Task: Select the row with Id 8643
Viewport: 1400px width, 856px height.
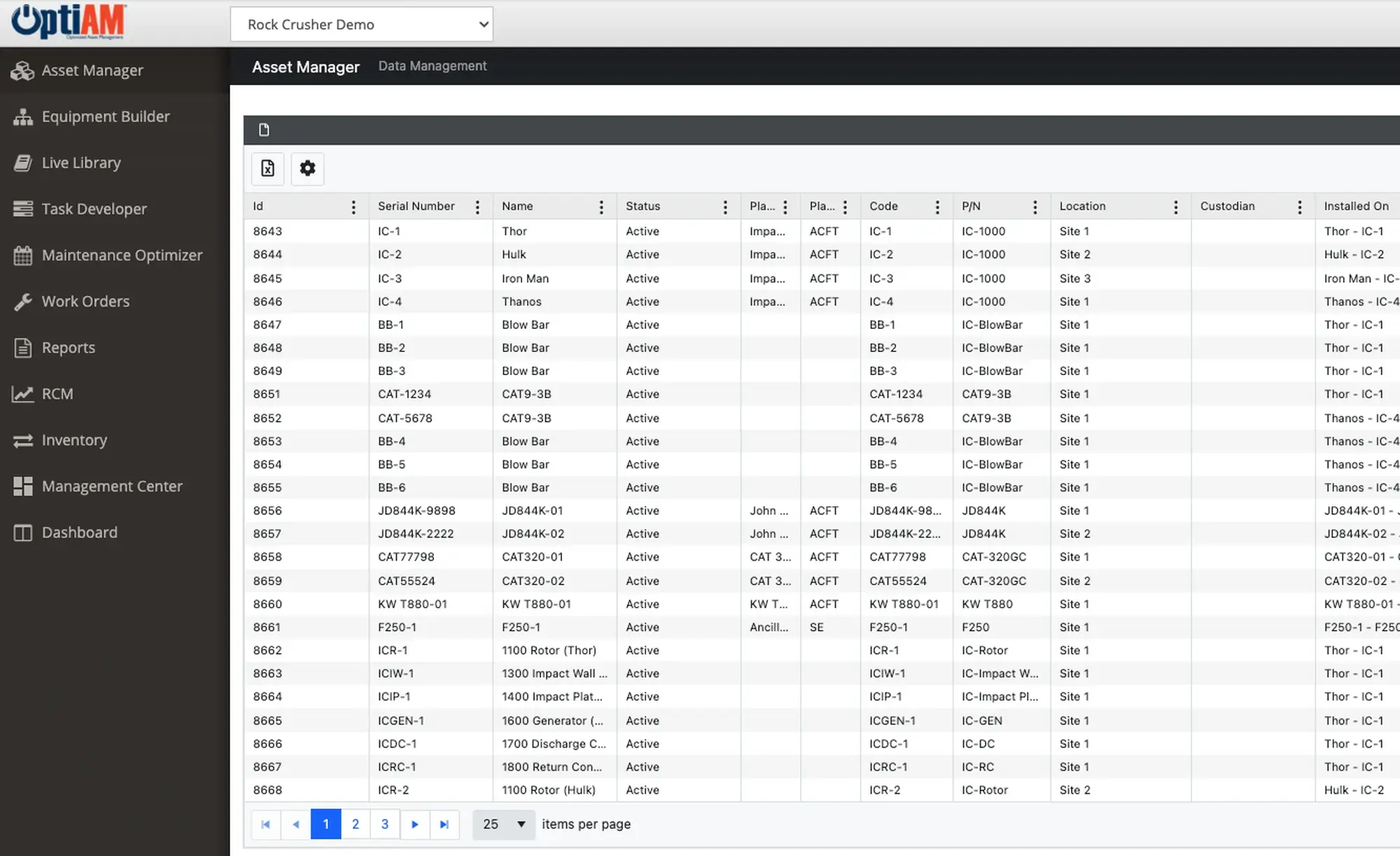Action: (822, 232)
